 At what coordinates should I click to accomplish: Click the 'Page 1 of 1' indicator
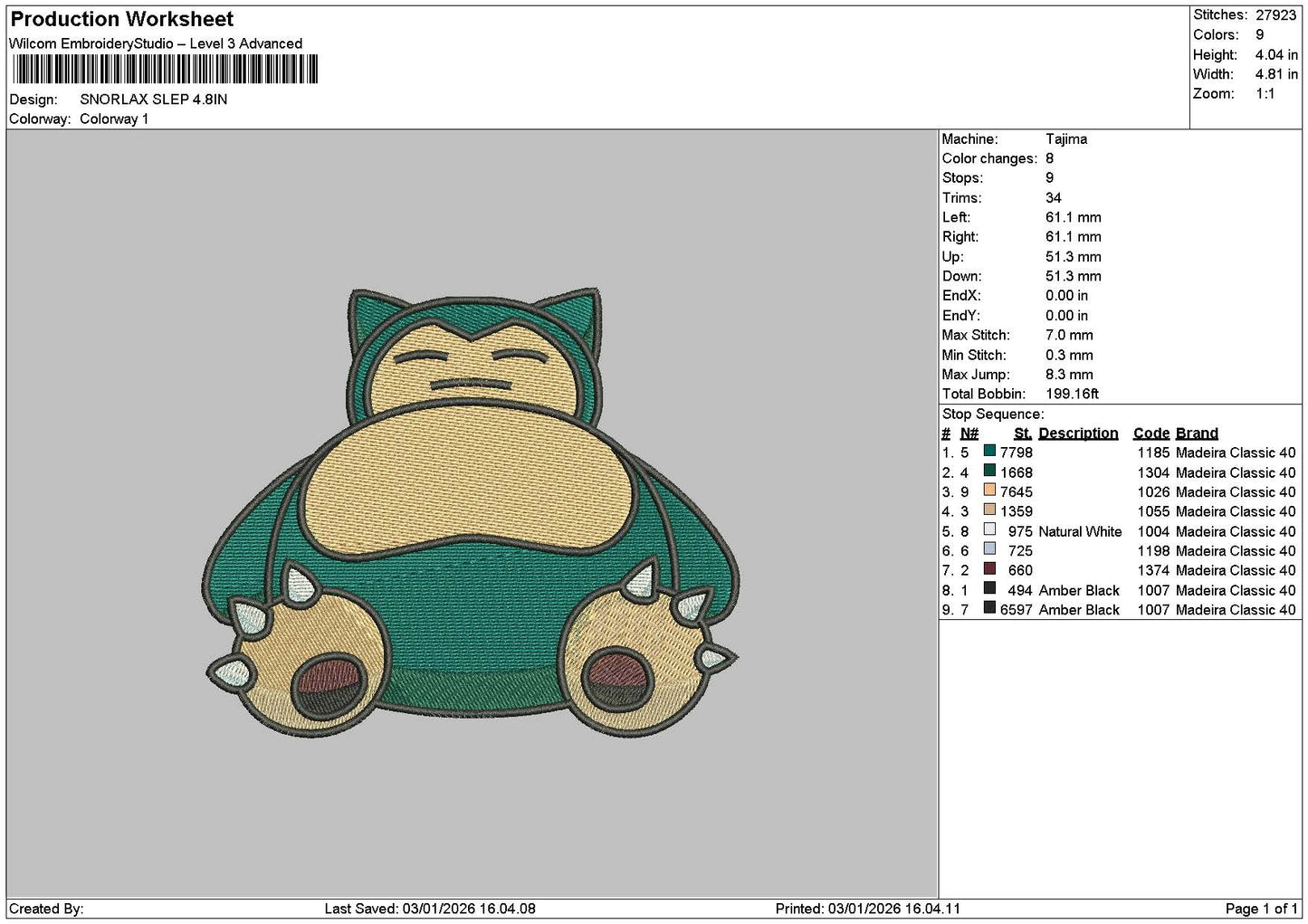point(1262,909)
